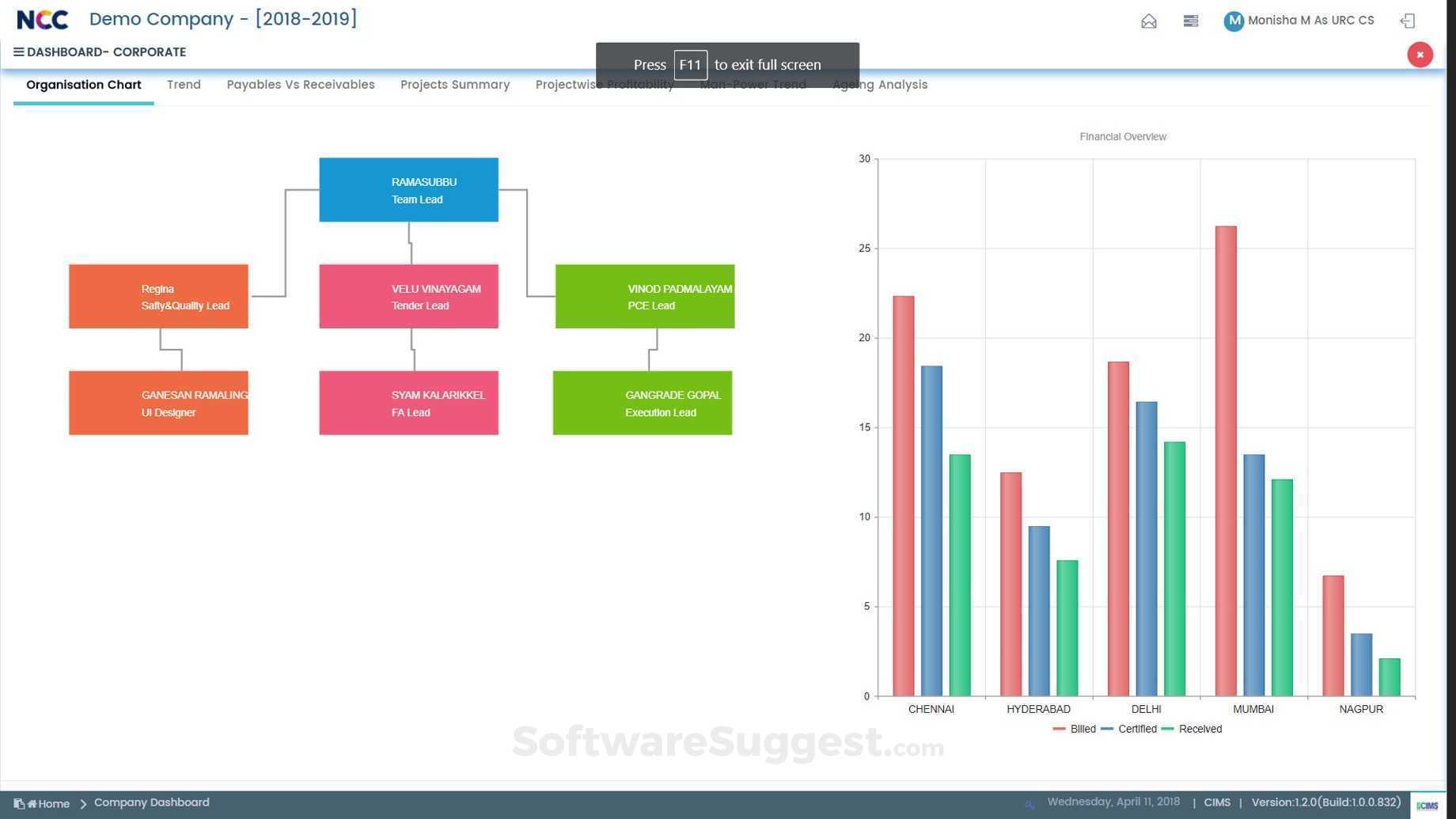The image size is (1456, 819).
Task: Select the GANGRADE GOPAL Execution Lead node
Action: (643, 403)
